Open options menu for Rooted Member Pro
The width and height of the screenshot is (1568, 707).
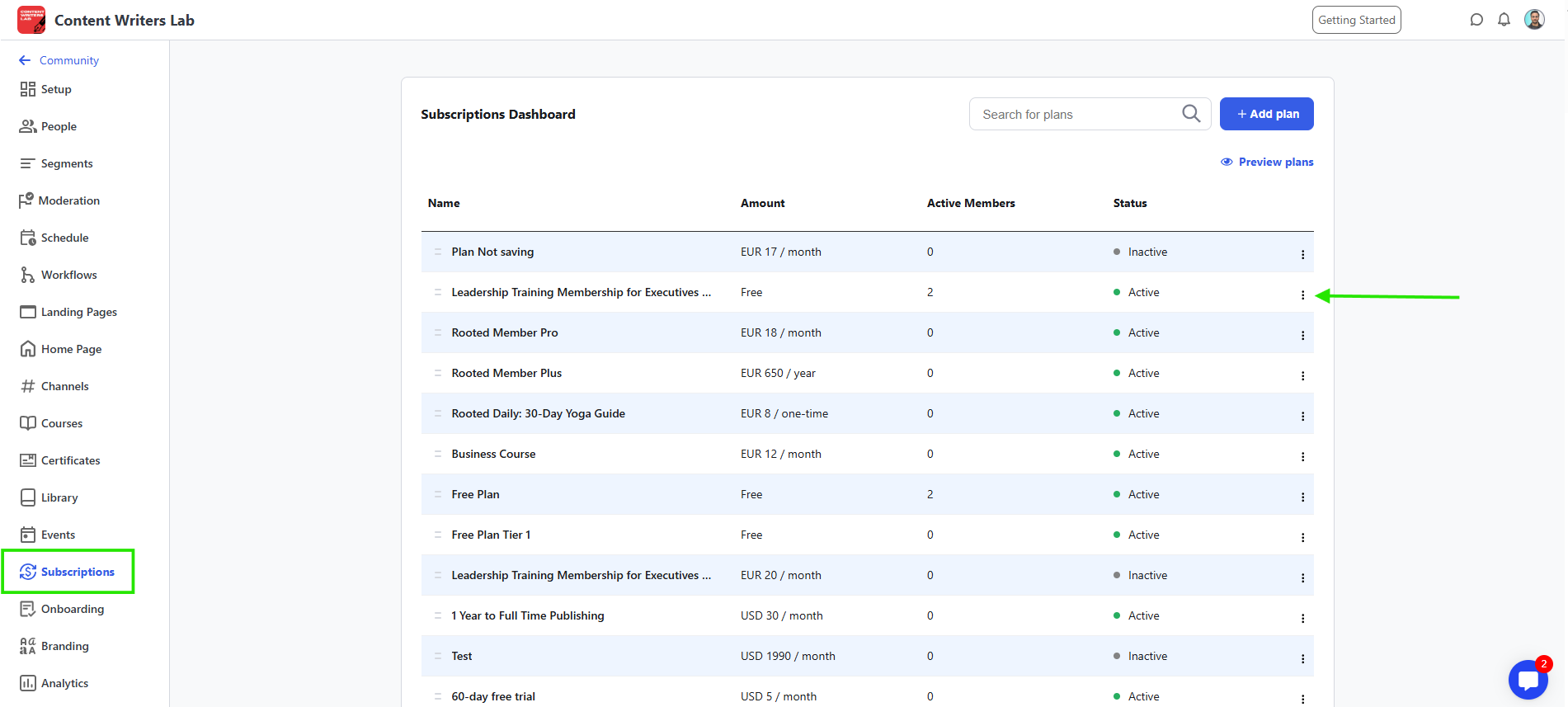[1302, 335]
